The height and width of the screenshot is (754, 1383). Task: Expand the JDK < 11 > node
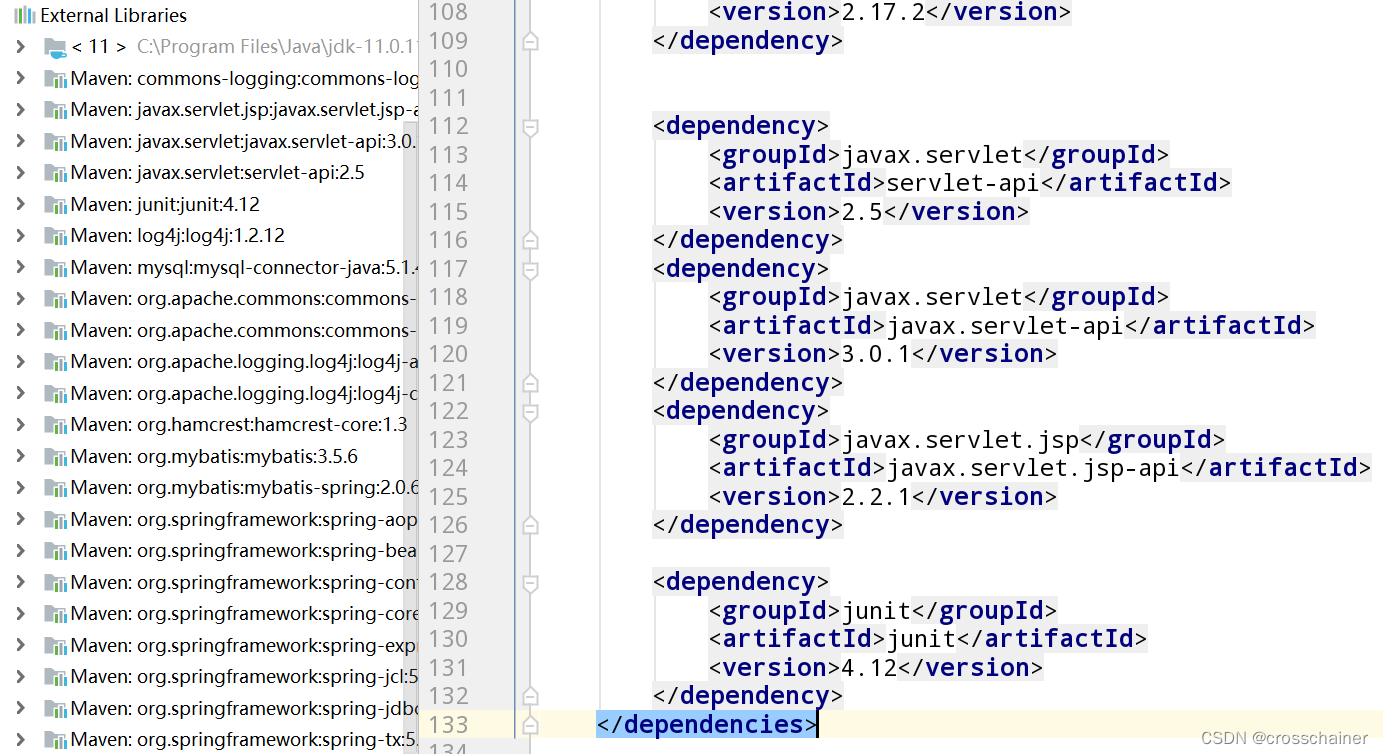pyautogui.click(x=20, y=47)
